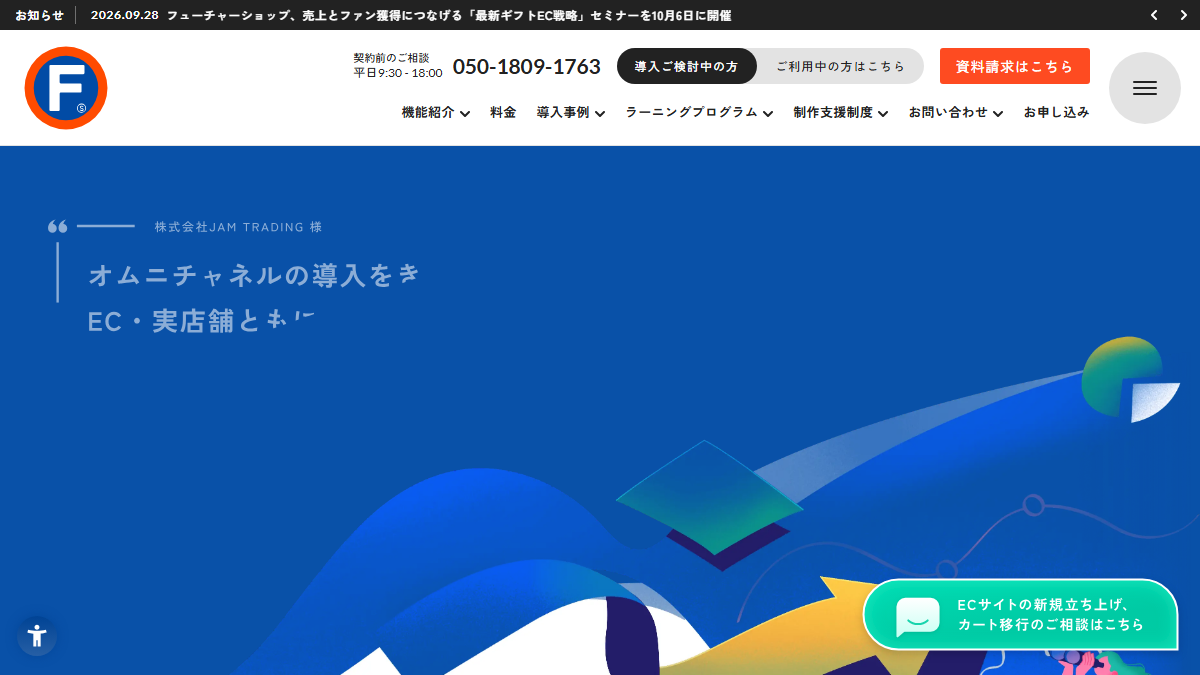Open the お申し込み menu item

[1056, 113]
